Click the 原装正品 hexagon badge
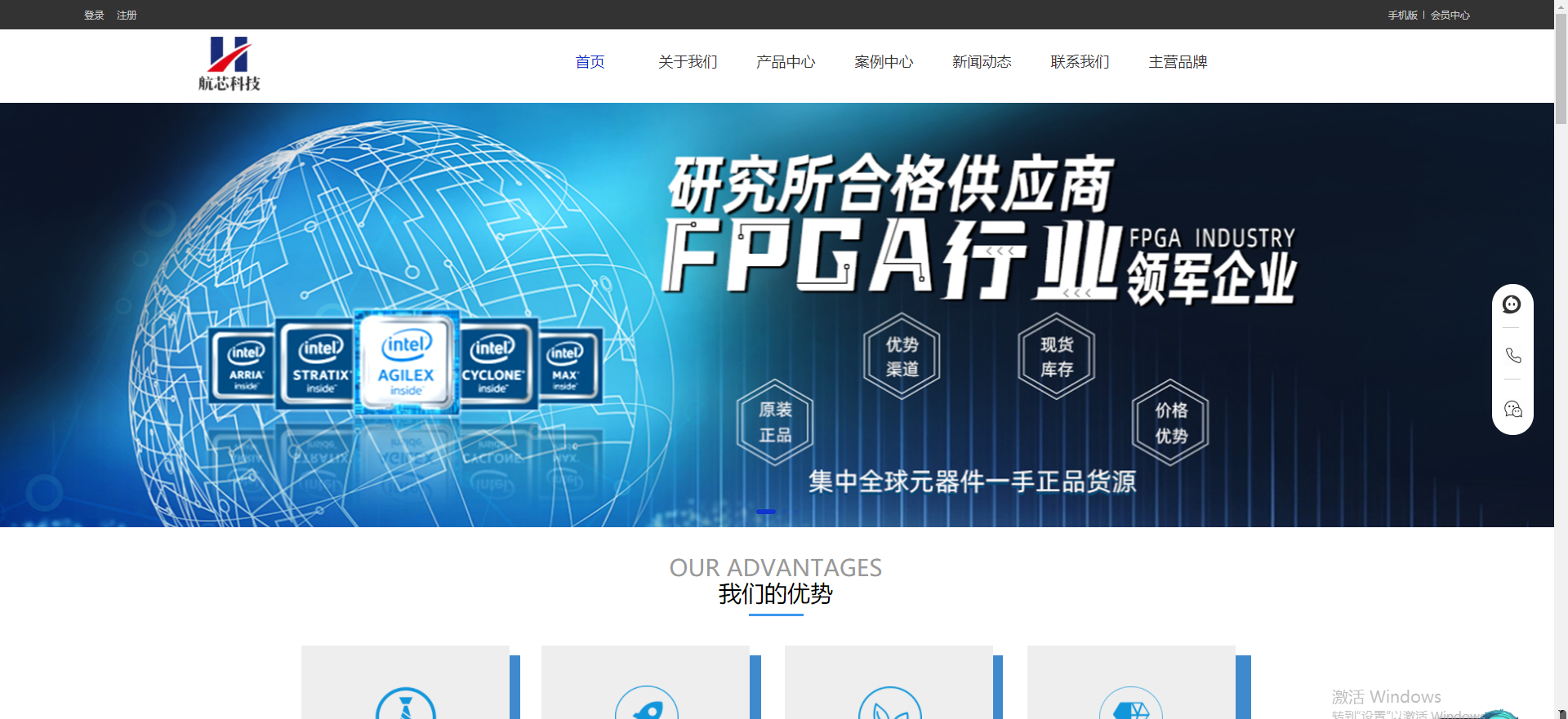1568x719 pixels. point(775,422)
